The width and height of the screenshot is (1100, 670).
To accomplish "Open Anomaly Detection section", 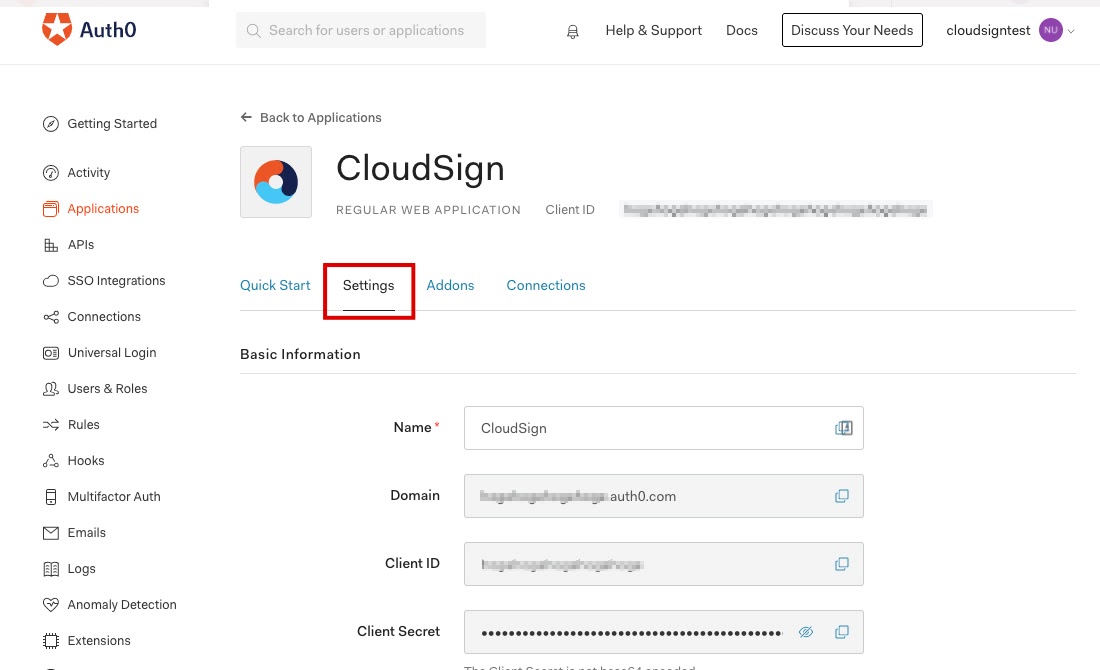I will (x=122, y=605).
